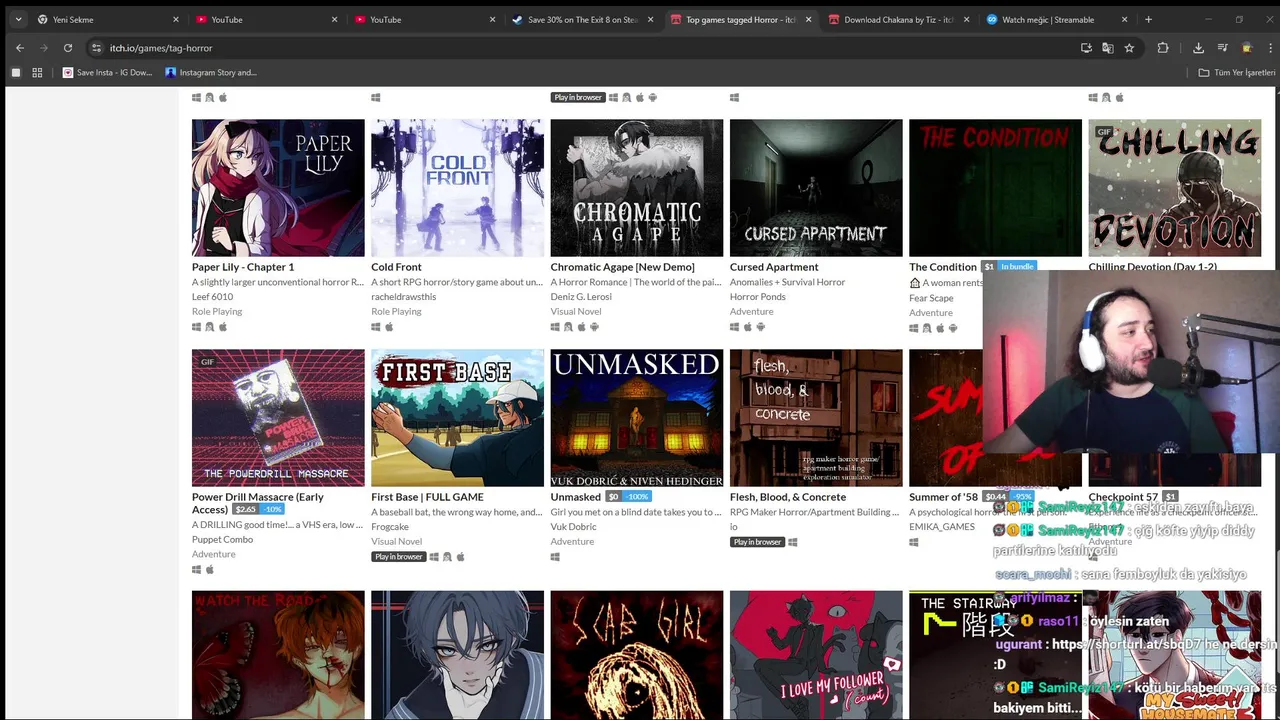
Task: Open the 'Instagram Story and...' bookmark
Action: point(210,72)
